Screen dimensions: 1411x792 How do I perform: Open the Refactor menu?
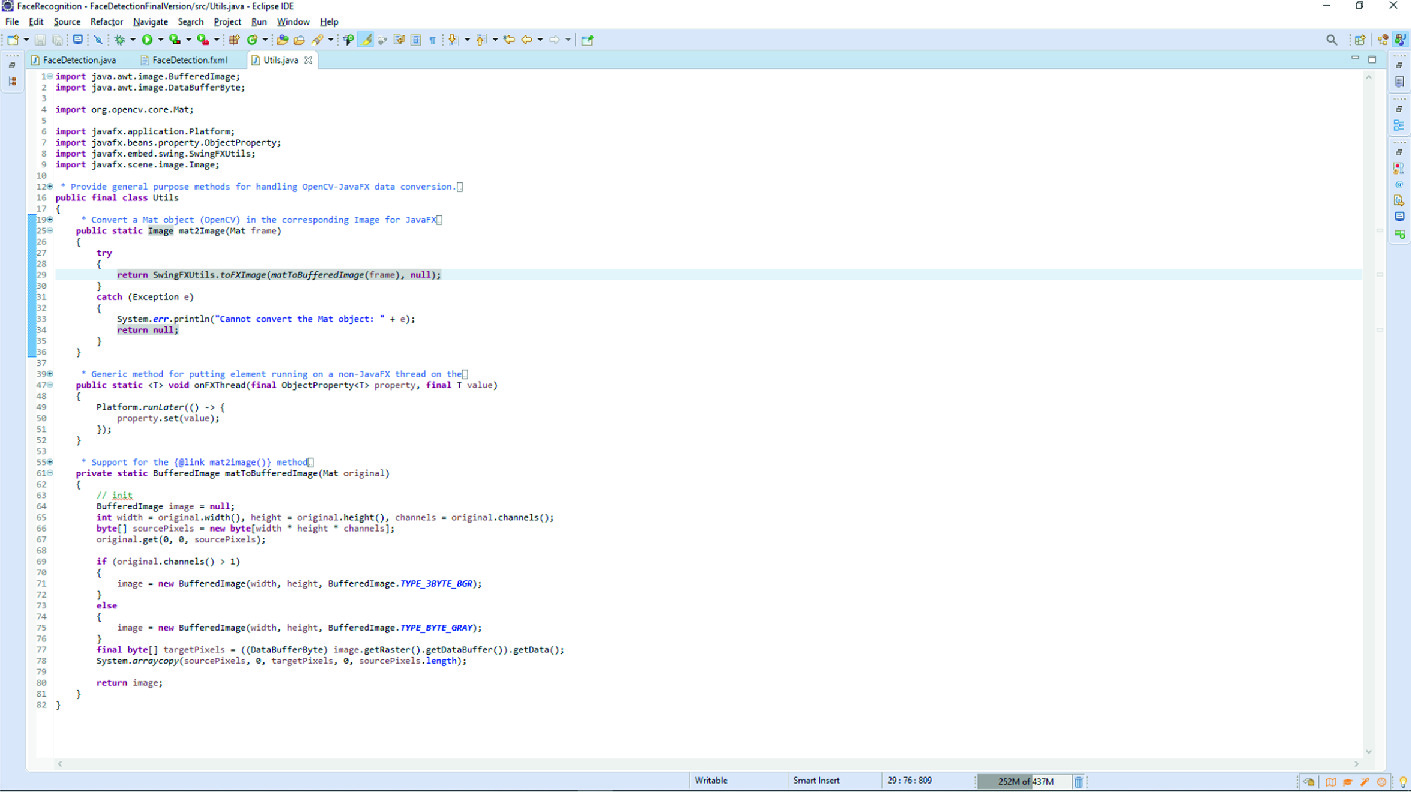pos(107,21)
